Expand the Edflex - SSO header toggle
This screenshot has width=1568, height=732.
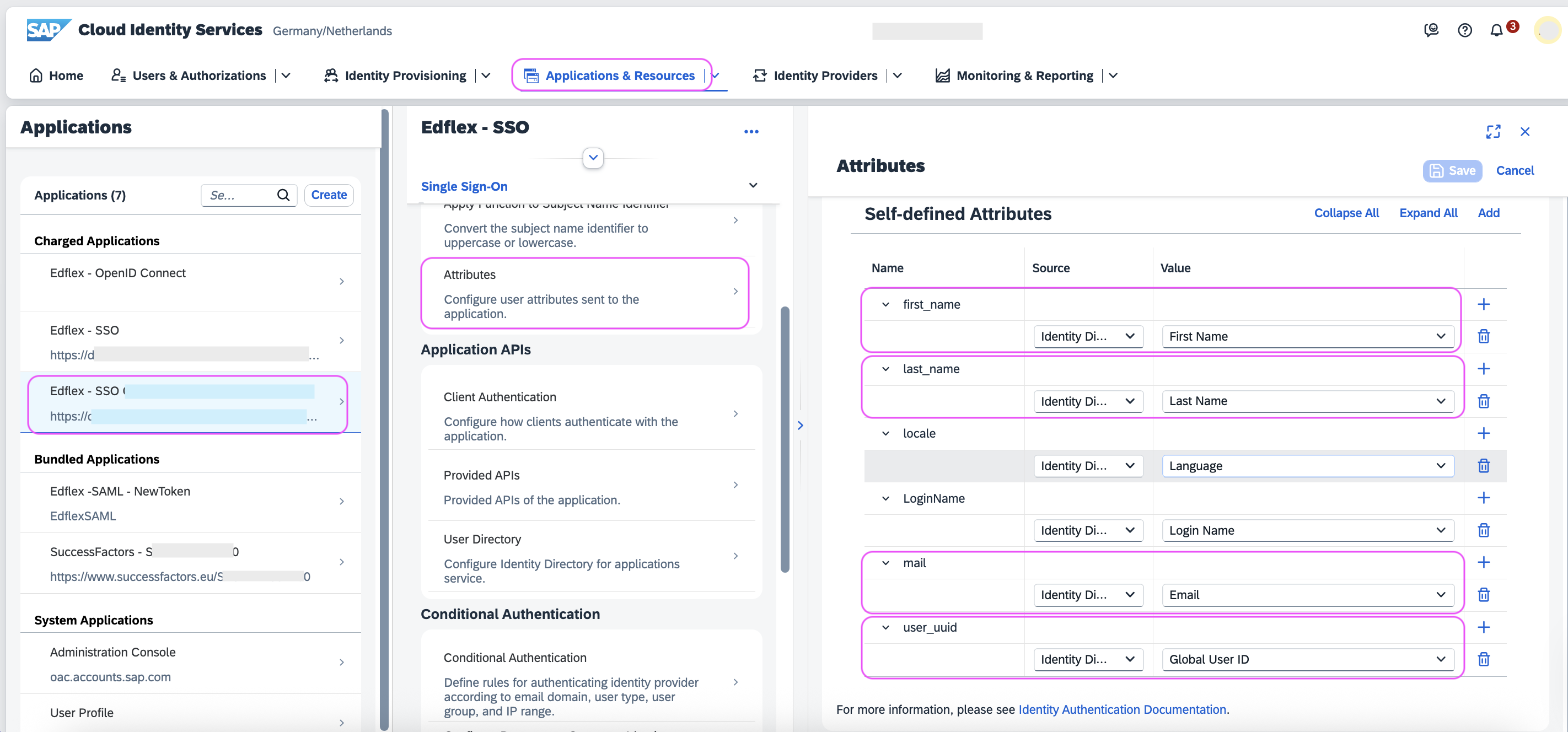(593, 158)
